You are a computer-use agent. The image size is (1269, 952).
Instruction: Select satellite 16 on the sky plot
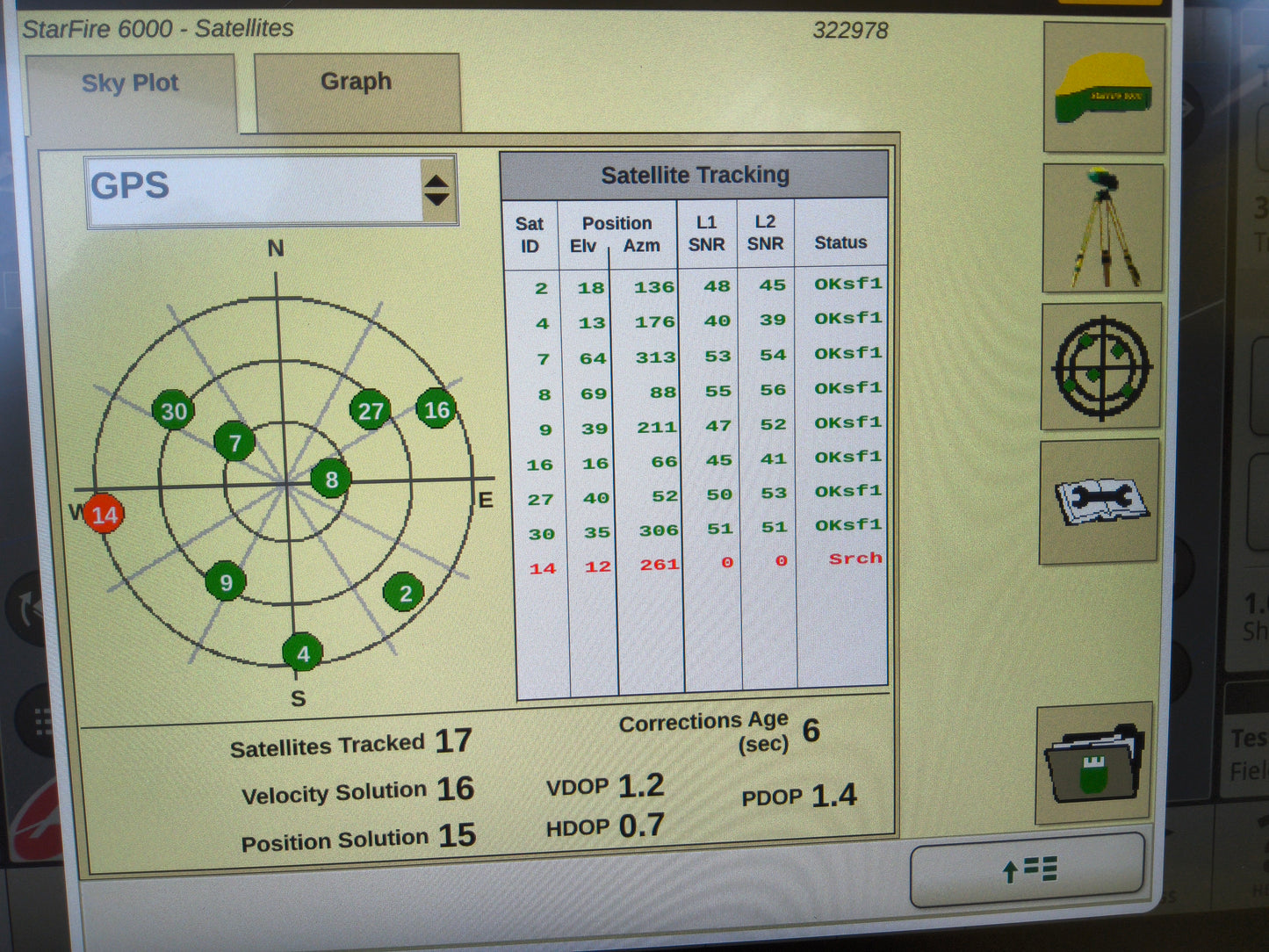435,409
